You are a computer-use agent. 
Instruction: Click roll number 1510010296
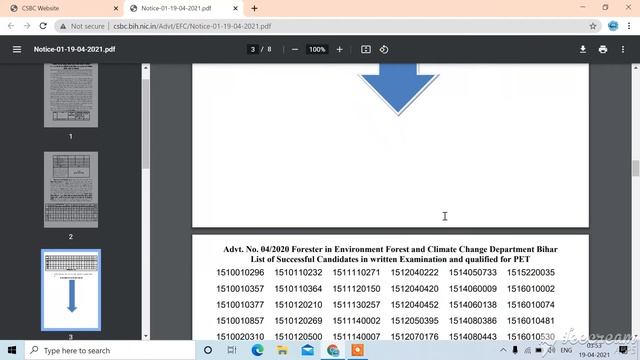[x=240, y=273]
